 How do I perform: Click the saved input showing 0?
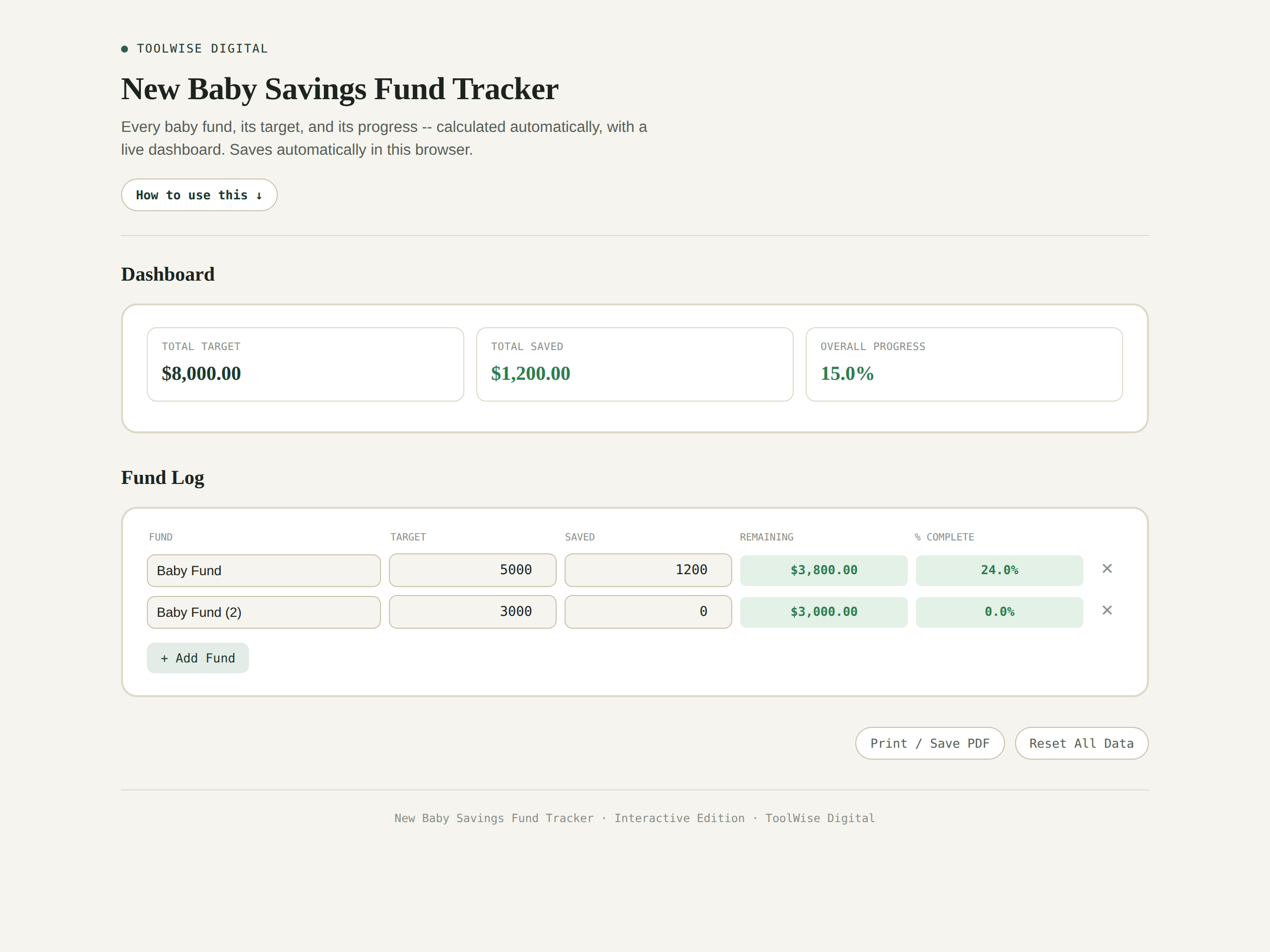click(648, 612)
